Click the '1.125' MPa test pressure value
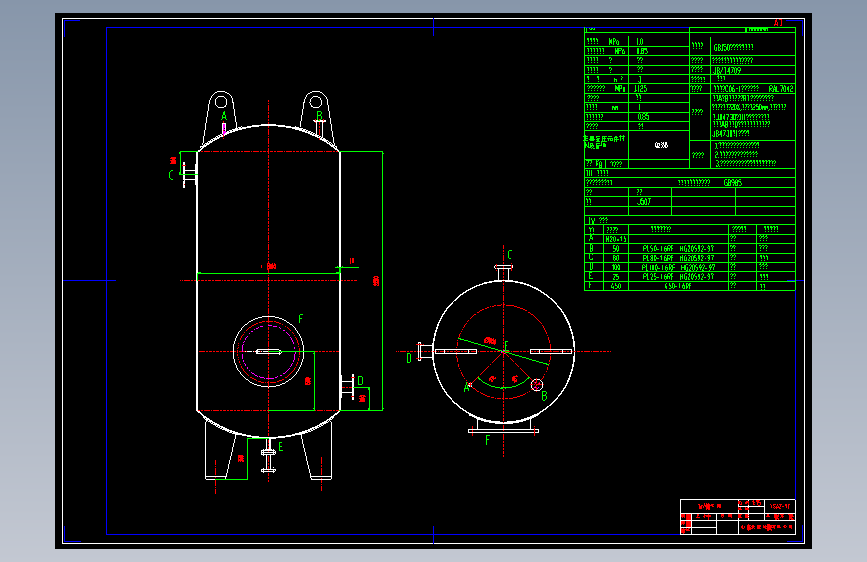 click(x=640, y=89)
